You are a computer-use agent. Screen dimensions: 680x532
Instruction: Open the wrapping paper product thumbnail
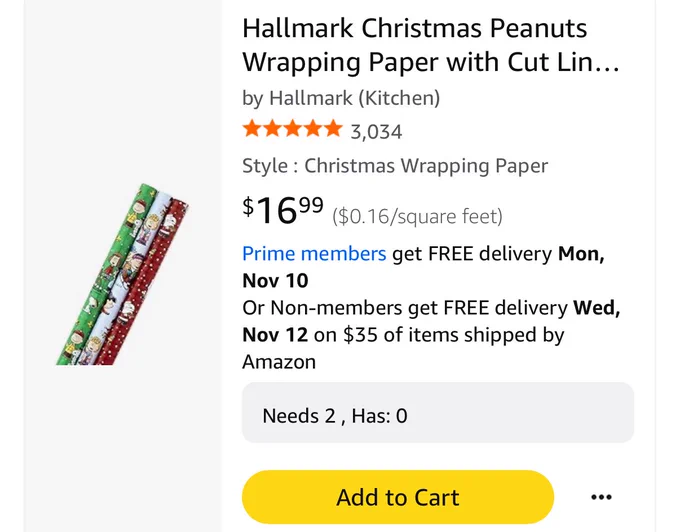(123, 273)
